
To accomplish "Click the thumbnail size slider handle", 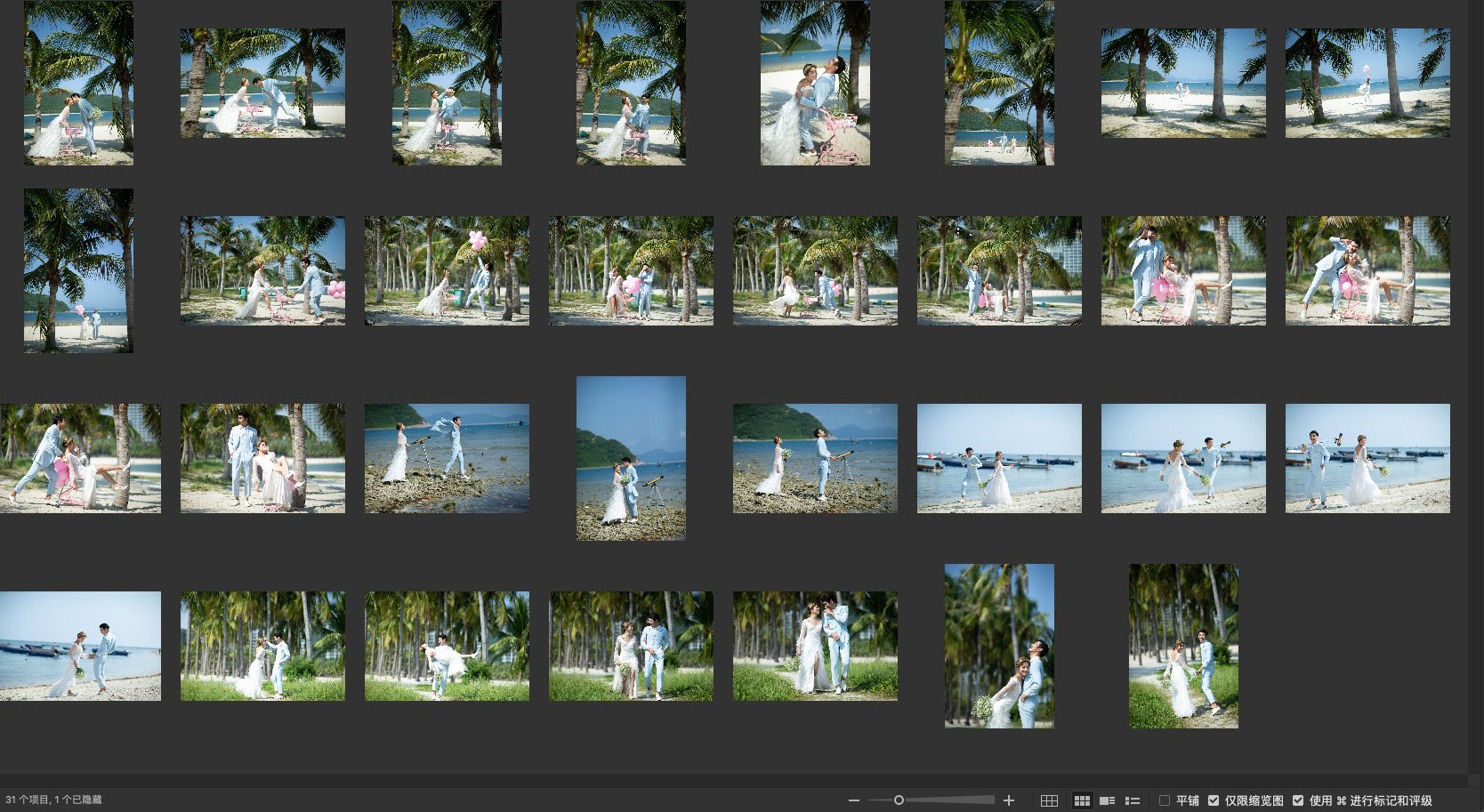I will click(899, 800).
